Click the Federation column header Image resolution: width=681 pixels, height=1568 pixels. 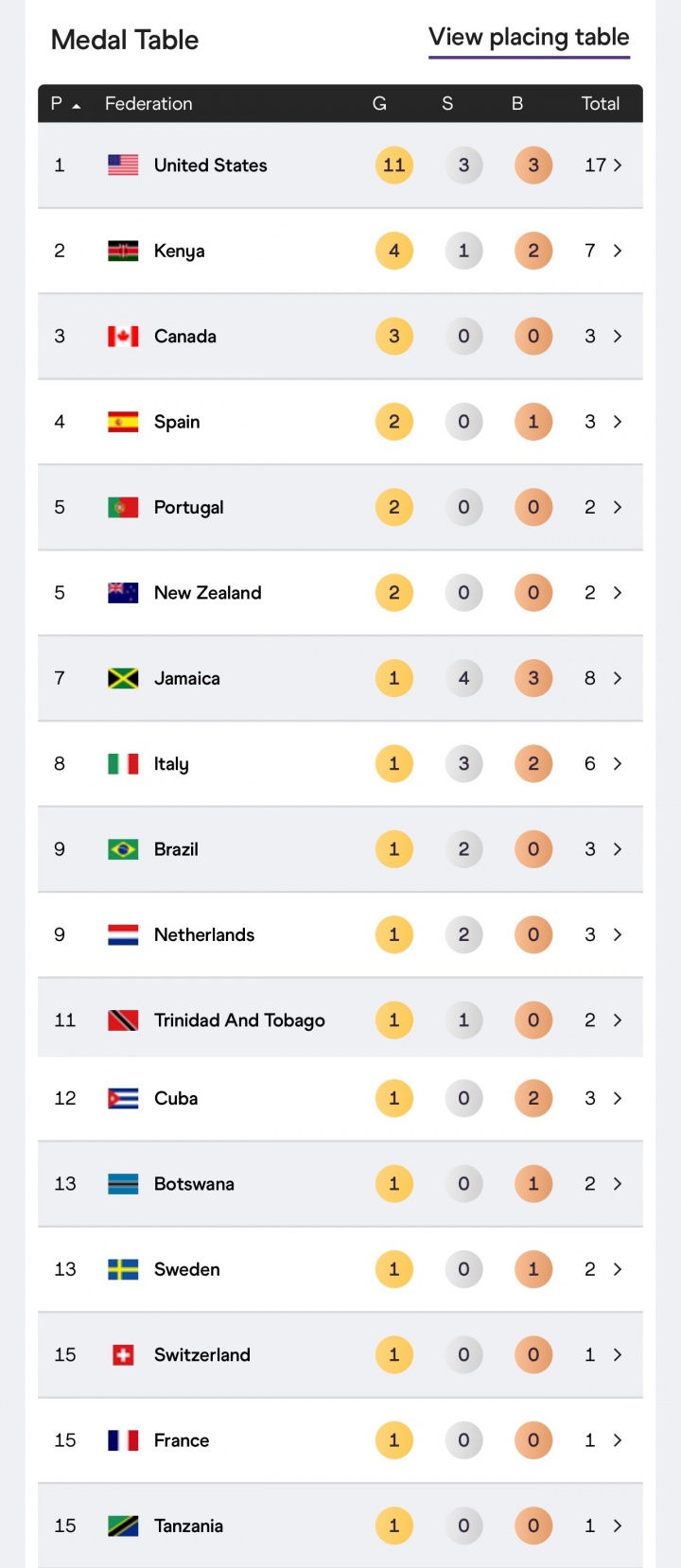pos(148,104)
